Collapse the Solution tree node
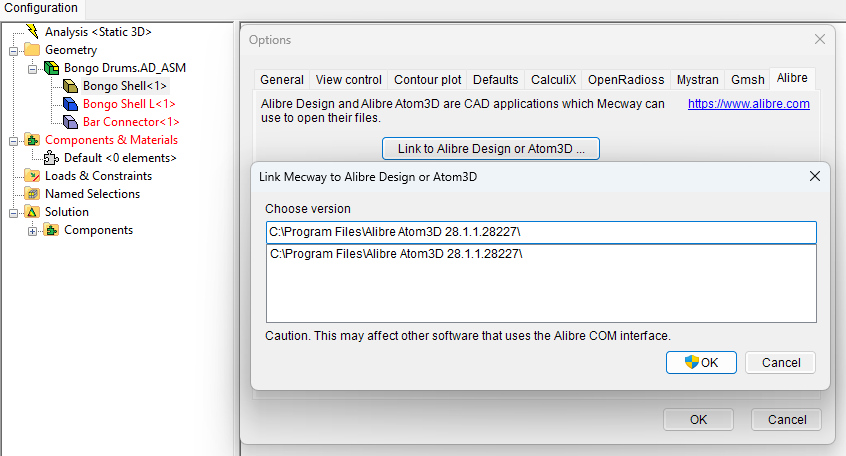The height and width of the screenshot is (456, 846). [x=14, y=212]
